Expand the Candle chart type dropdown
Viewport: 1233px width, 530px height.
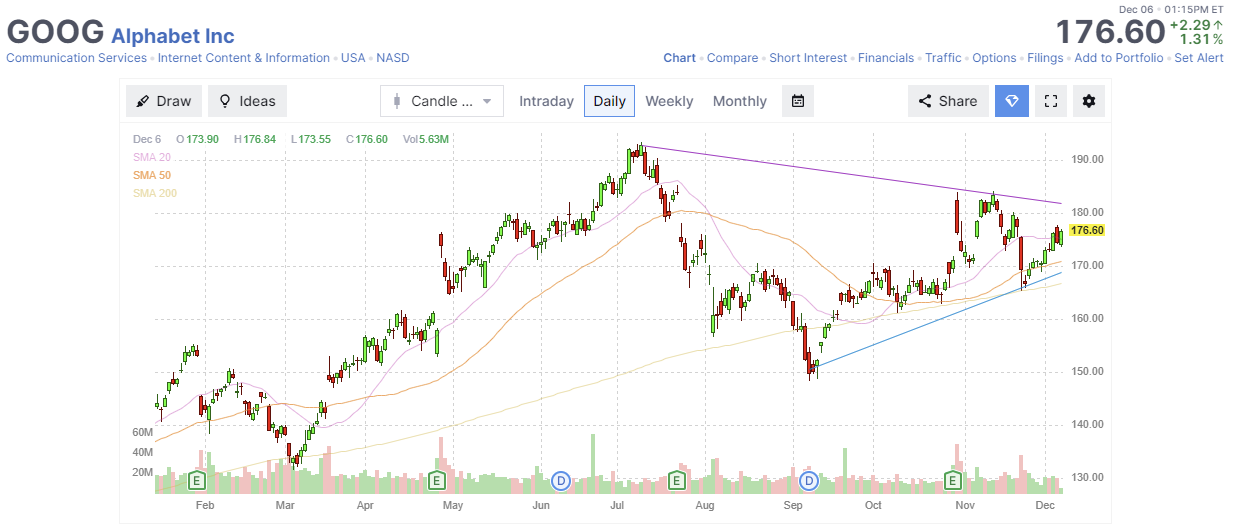441,101
